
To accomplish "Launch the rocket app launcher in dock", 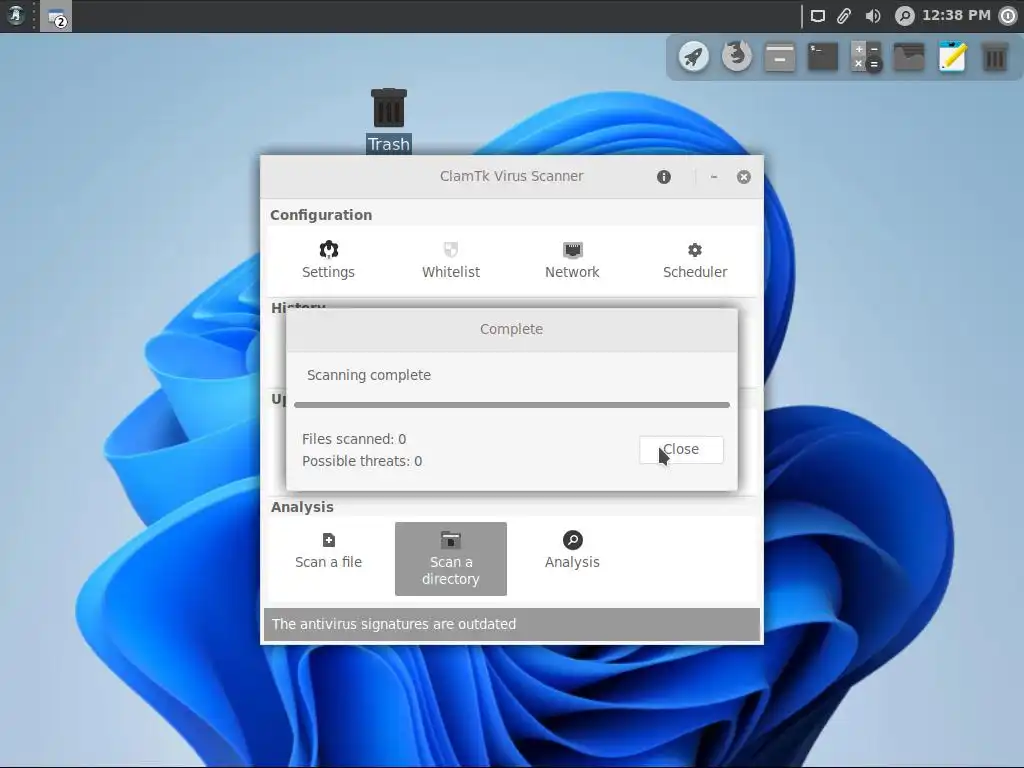I will click(x=693, y=57).
